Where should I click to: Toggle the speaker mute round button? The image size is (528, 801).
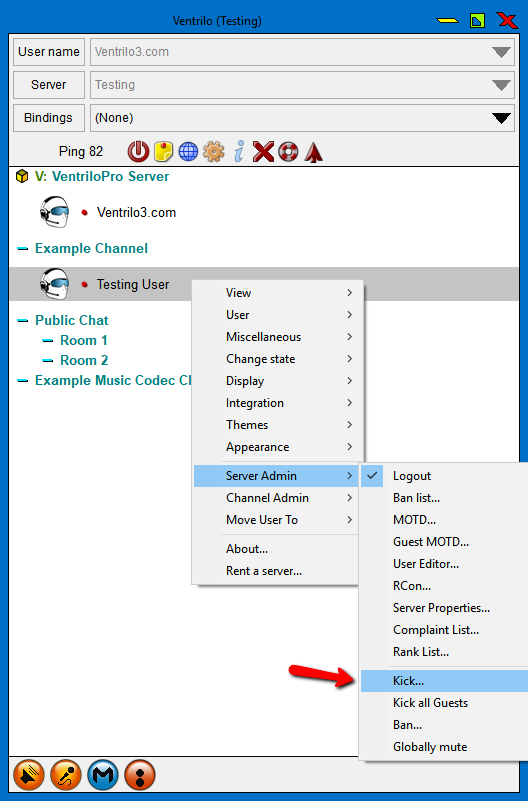(29, 775)
